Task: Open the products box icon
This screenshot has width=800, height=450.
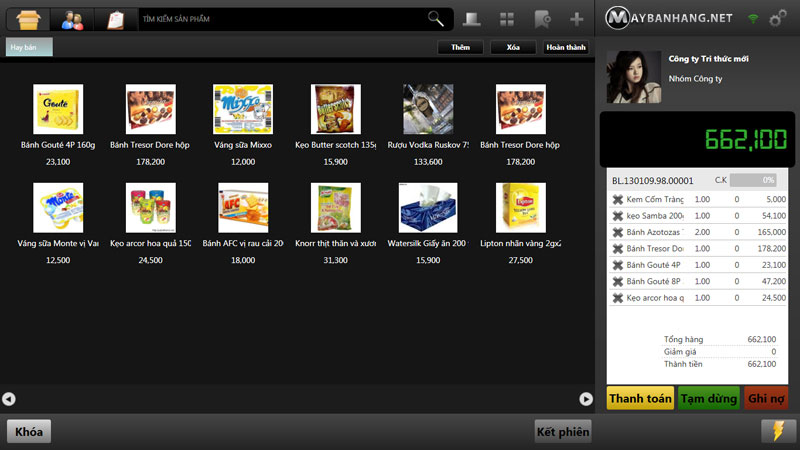Action: click(x=28, y=19)
